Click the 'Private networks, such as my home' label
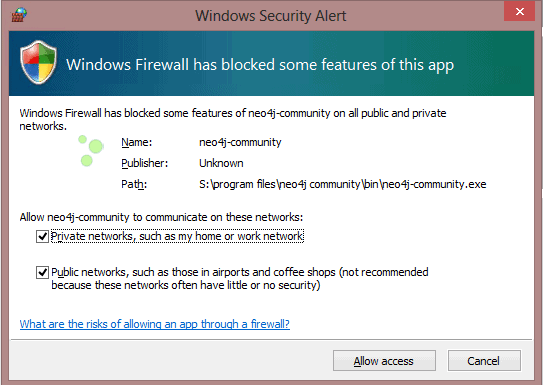 click(x=177, y=236)
